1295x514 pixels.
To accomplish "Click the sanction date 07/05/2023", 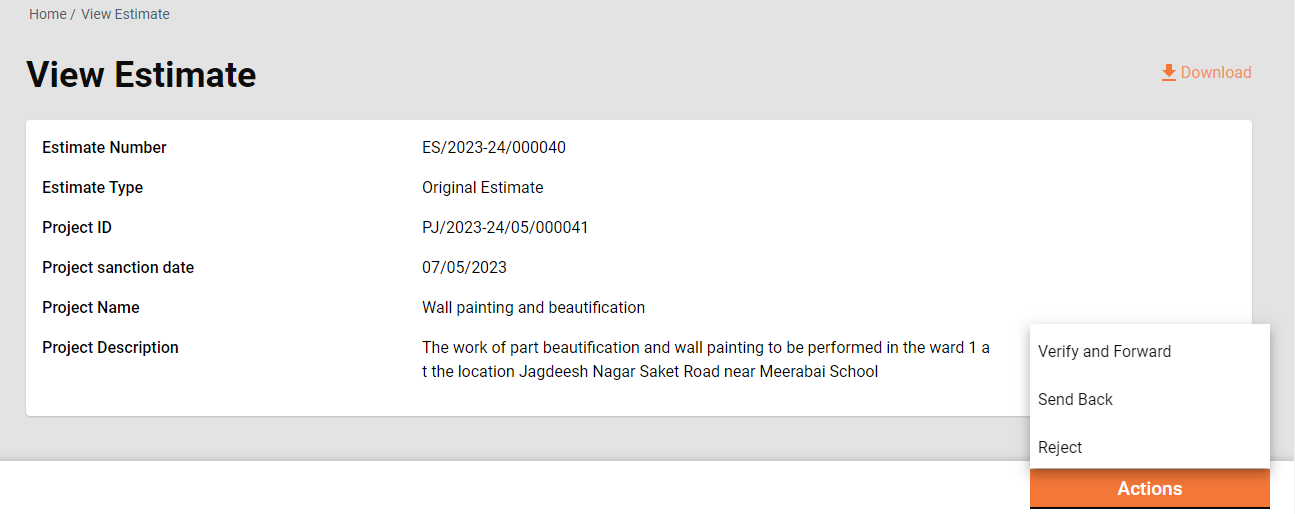I will (x=464, y=268).
